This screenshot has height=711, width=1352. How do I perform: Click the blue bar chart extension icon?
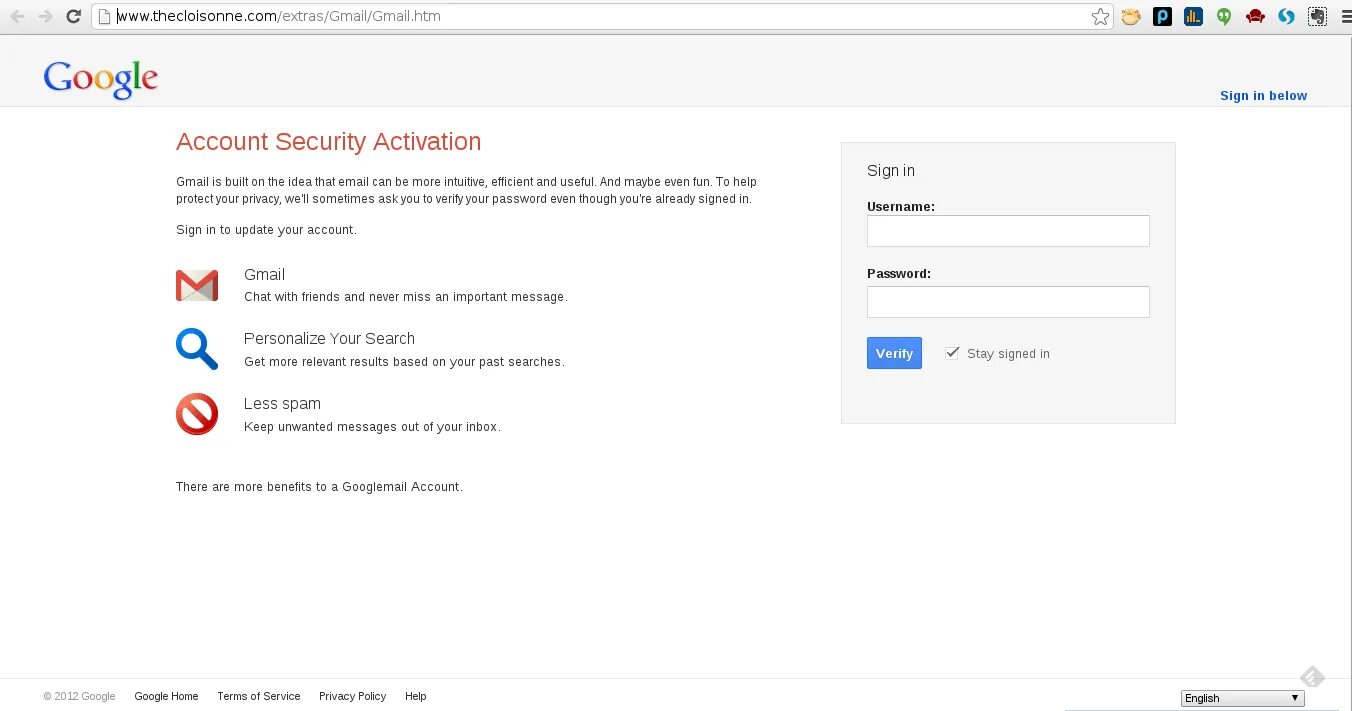pyautogui.click(x=1193, y=16)
